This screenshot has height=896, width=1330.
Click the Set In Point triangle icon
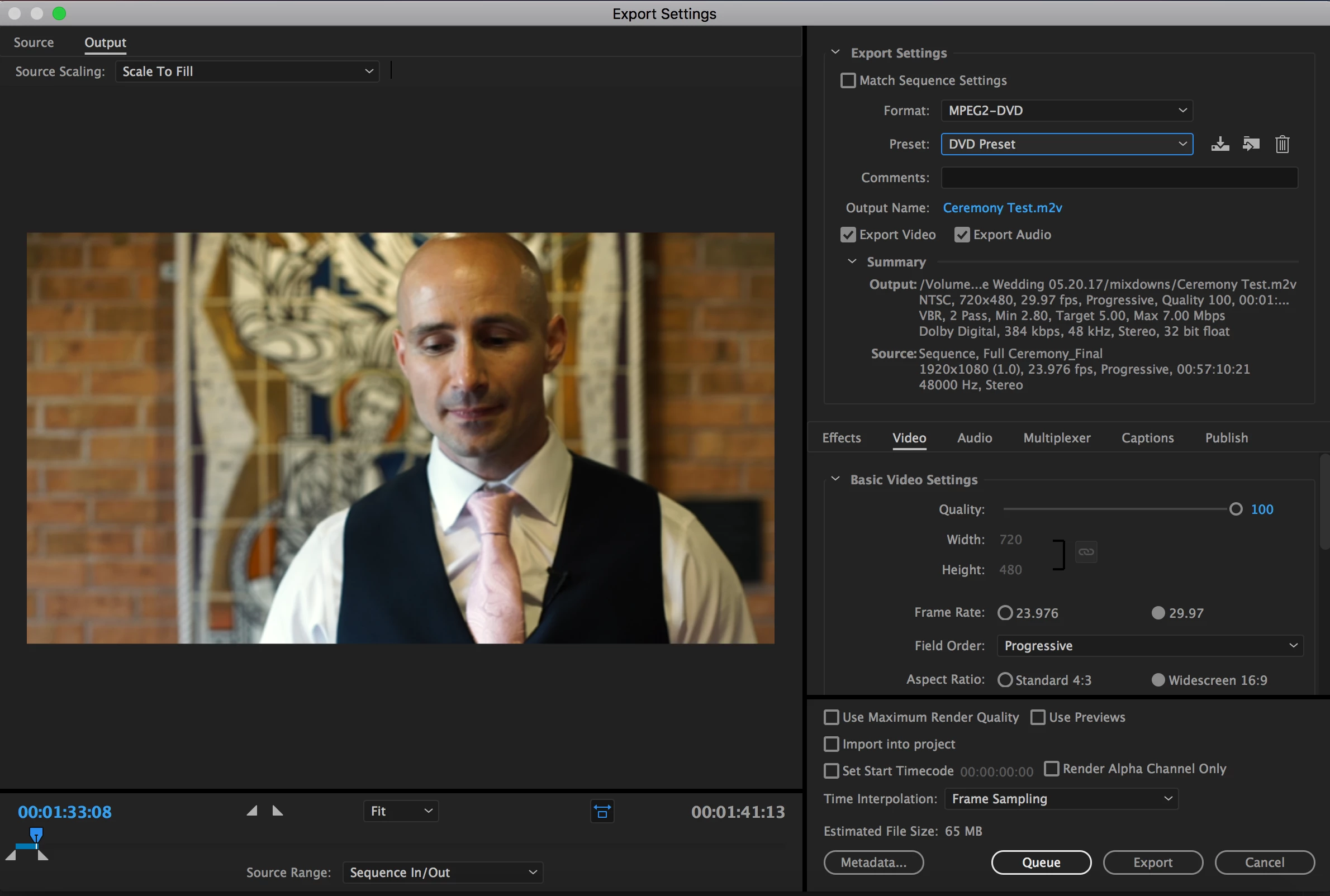pyautogui.click(x=252, y=811)
